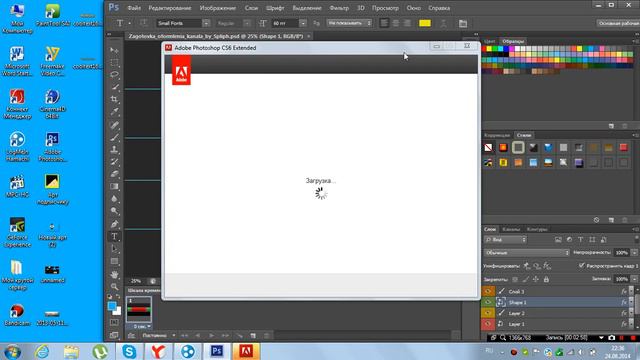
Task: Open the fill 100% dropdown arrow
Action: (x=634, y=280)
